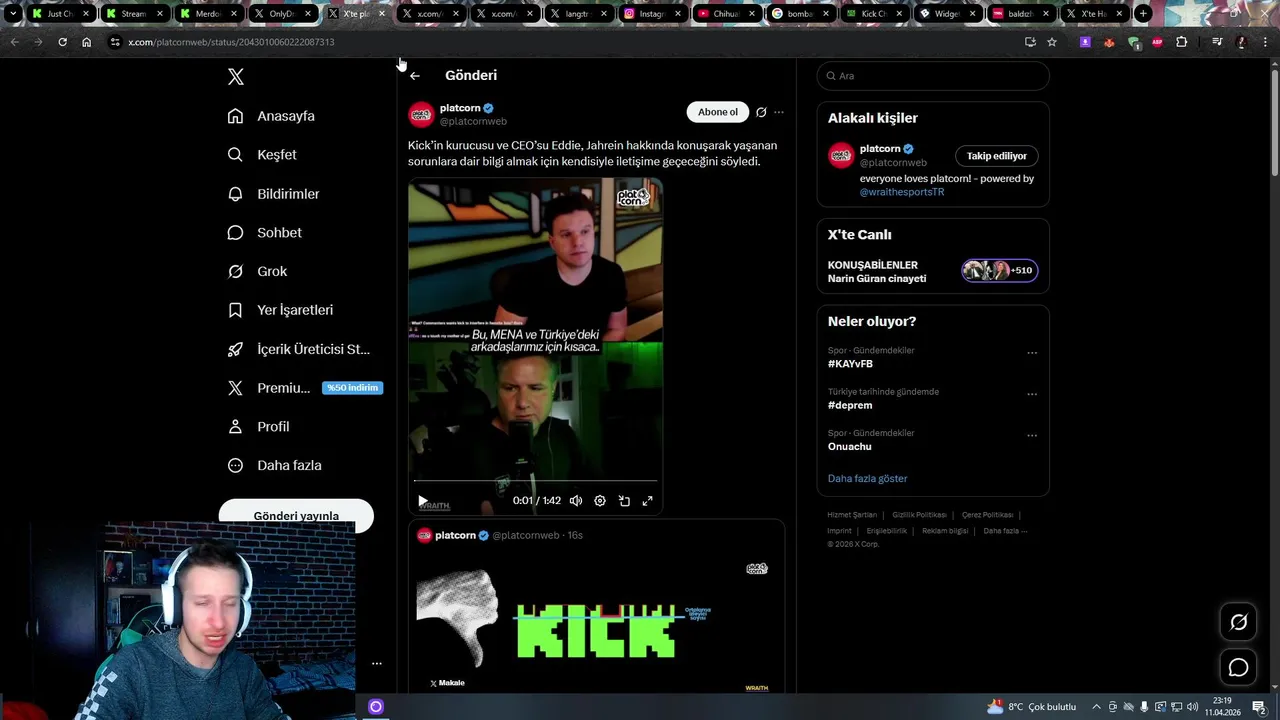
Task: Open options for the #deprem trend
Action: (1032, 394)
